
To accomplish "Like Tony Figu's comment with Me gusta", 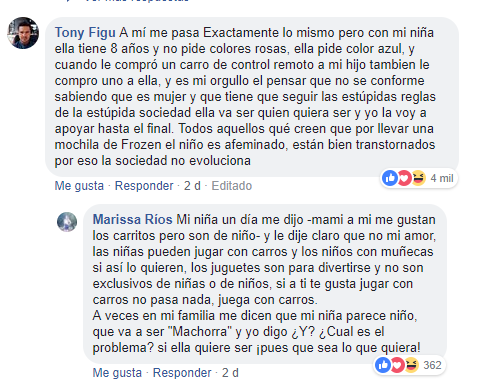I will click(x=79, y=186).
